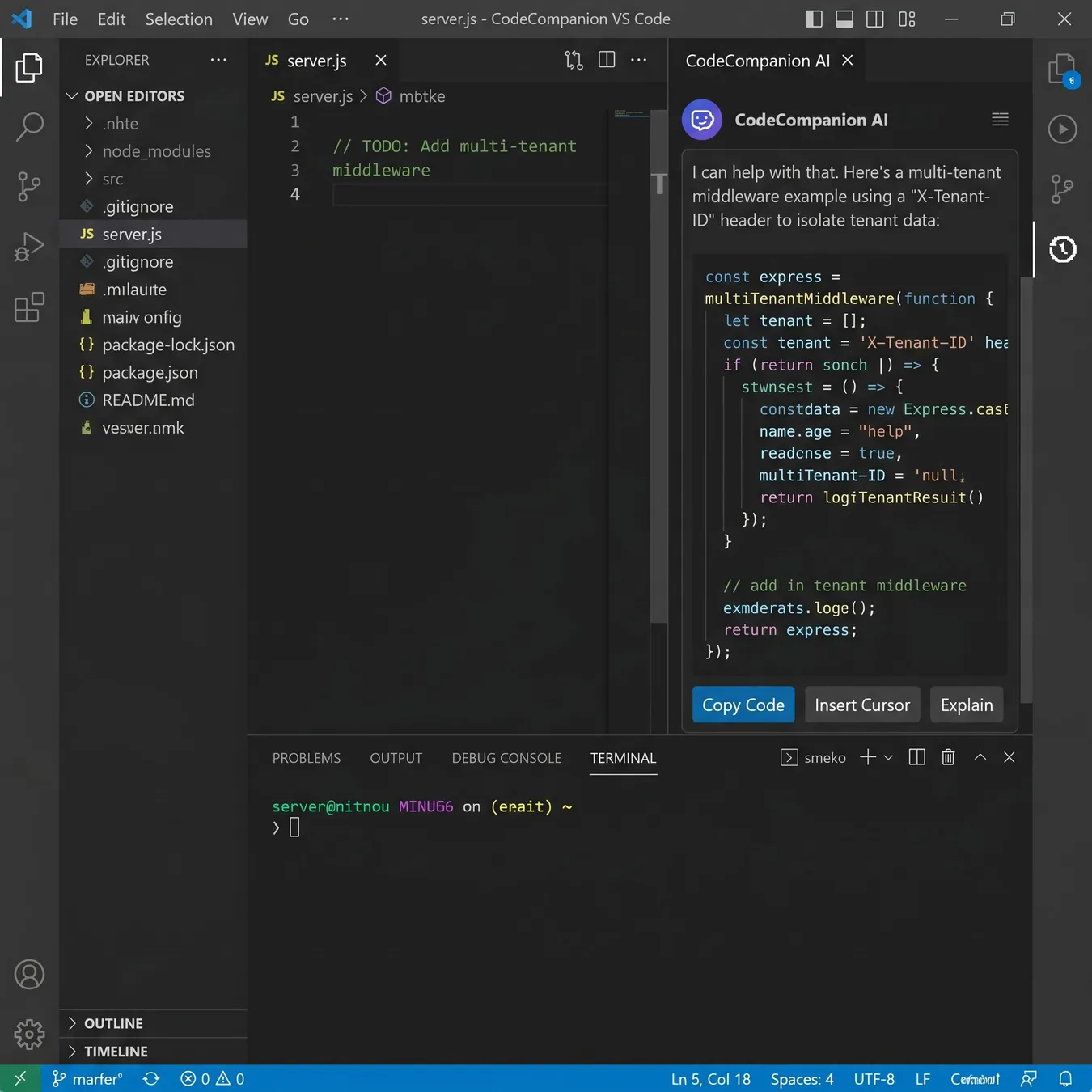Open the View menu

(x=250, y=19)
